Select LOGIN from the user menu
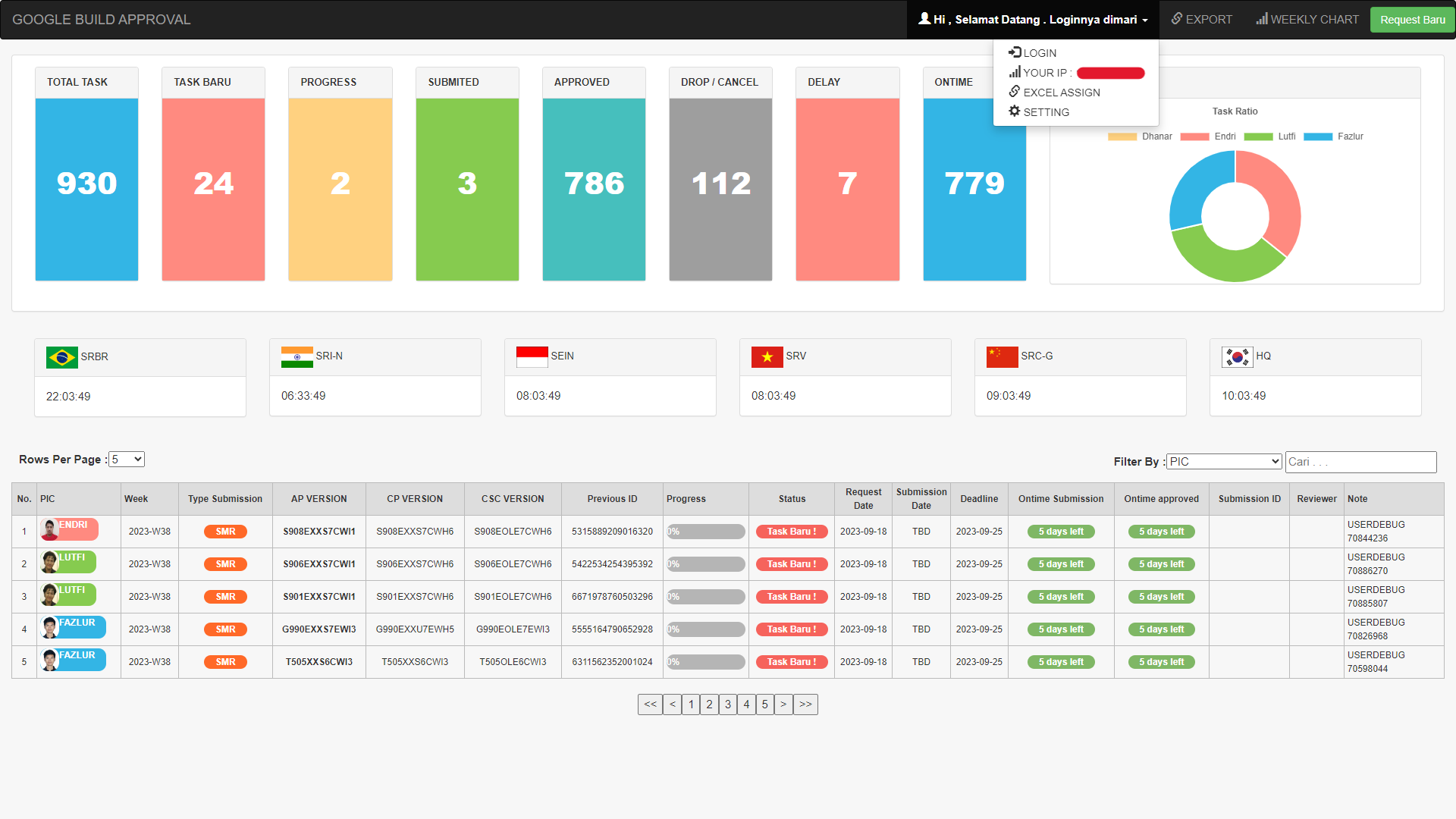This screenshot has width=1456, height=819. click(1038, 52)
